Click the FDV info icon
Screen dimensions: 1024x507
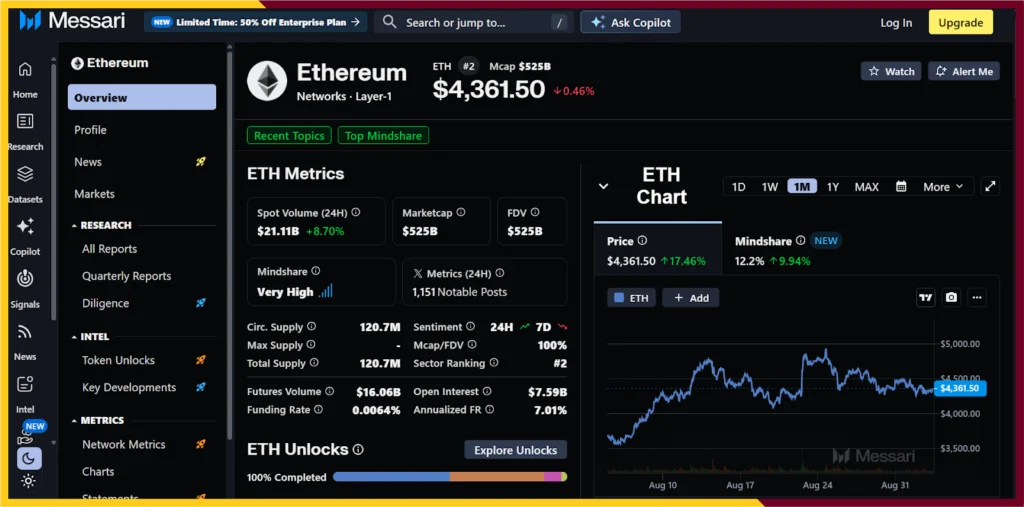[536, 212]
